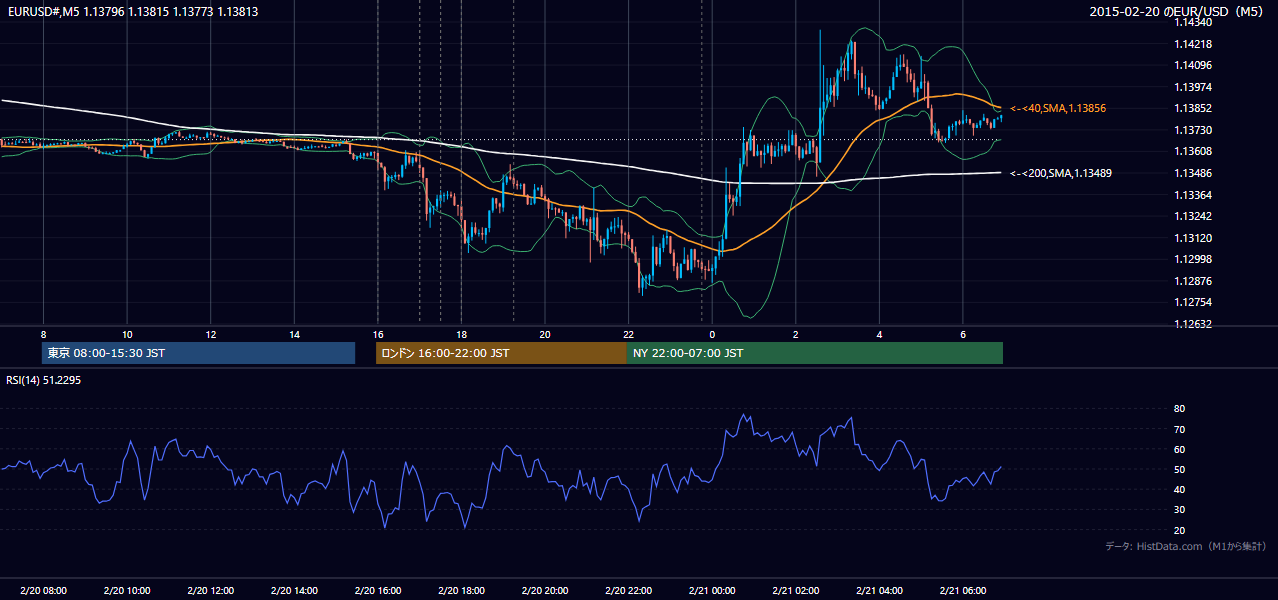Click price level 1.12754 on the axis

point(1192,302)
